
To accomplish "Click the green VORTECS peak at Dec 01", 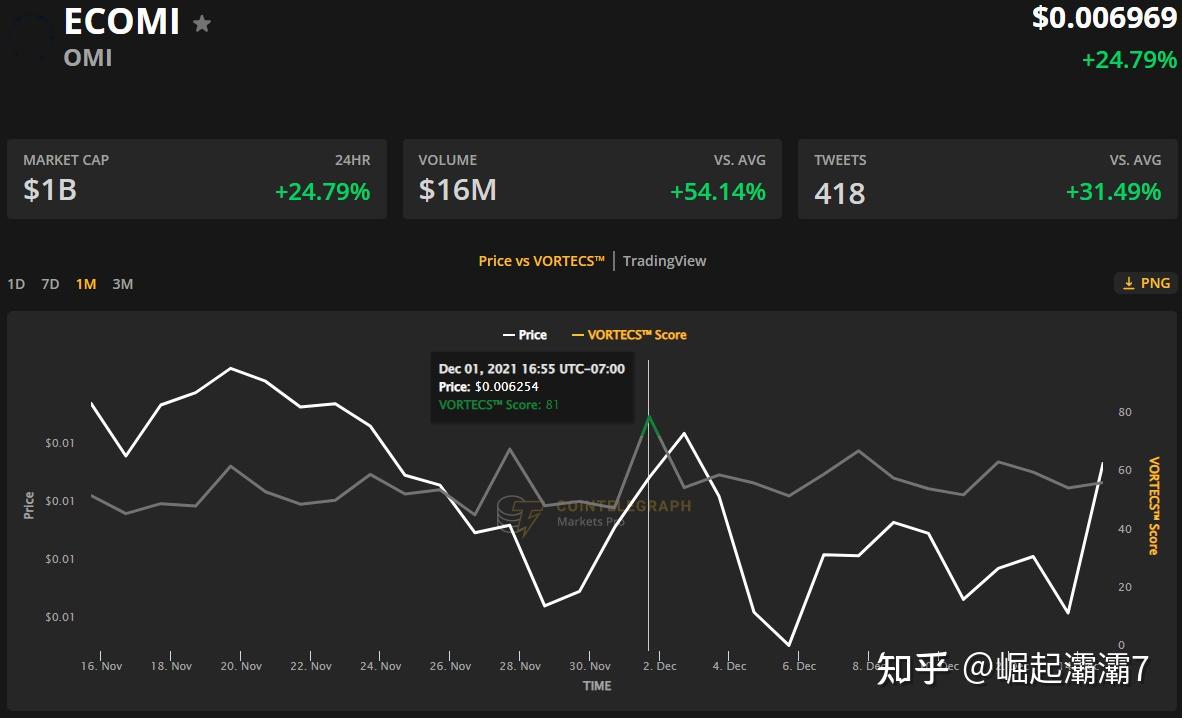I will 649,416.
